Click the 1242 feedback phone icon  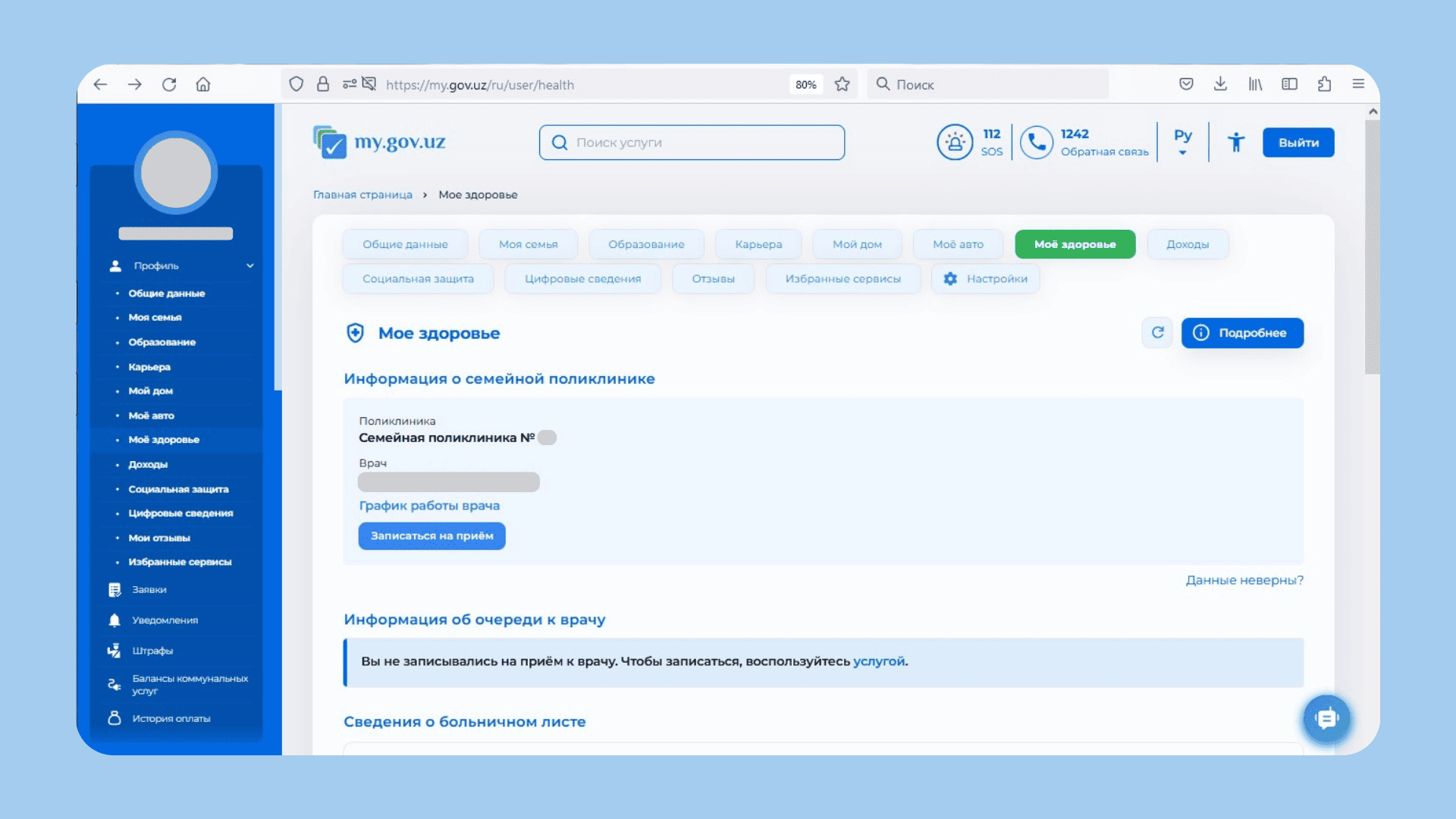tap(1036, 143)
